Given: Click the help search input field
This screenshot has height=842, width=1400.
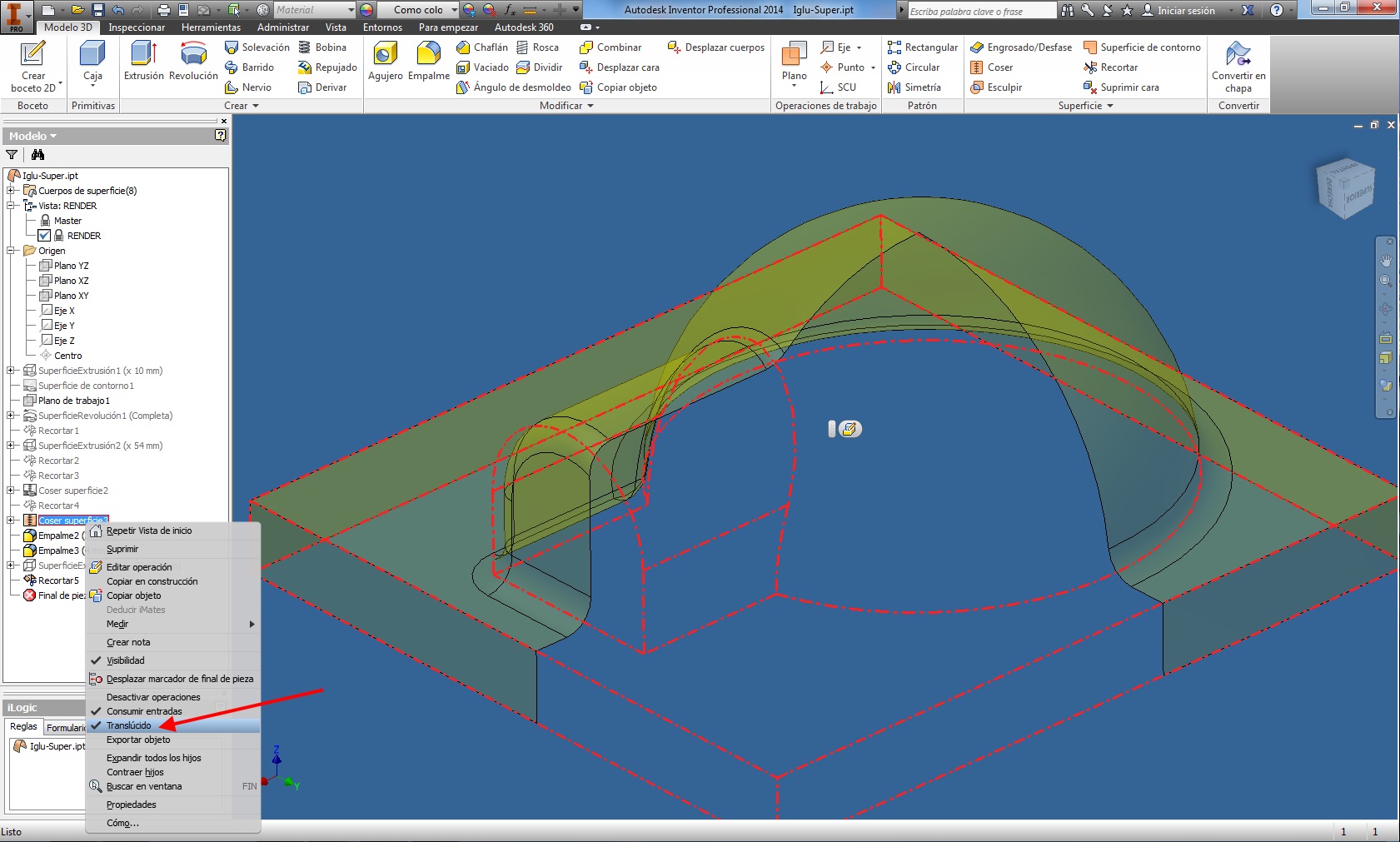Looking at the screenshot, I should pyautogui.click(x=981, y=11).
